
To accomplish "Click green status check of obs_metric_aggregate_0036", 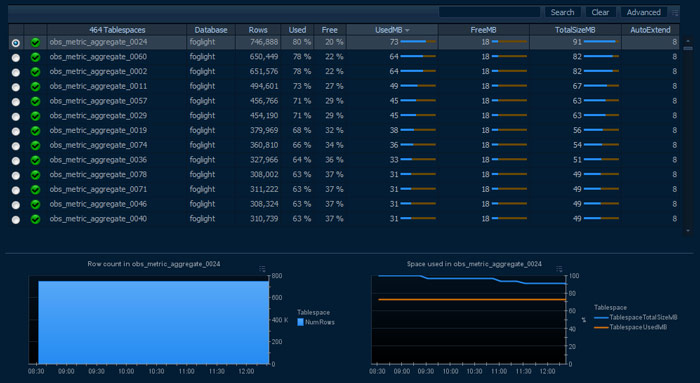I will point(35,160).
